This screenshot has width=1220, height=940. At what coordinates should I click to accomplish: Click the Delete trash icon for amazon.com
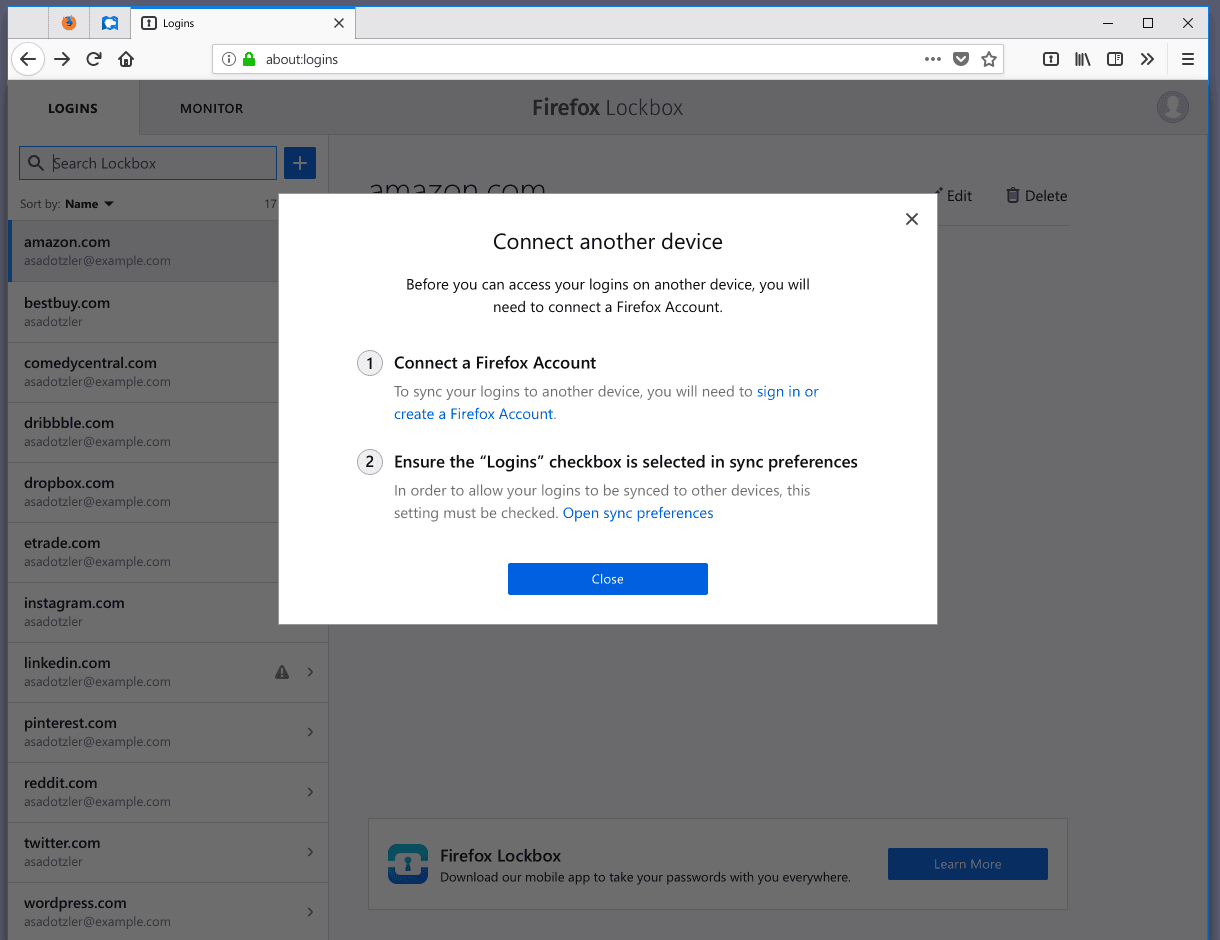pyautogui.click(x=1011, y=196)
